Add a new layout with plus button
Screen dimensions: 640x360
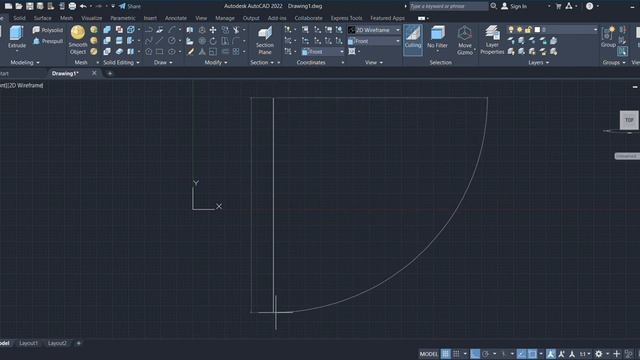tap(79, 343)
